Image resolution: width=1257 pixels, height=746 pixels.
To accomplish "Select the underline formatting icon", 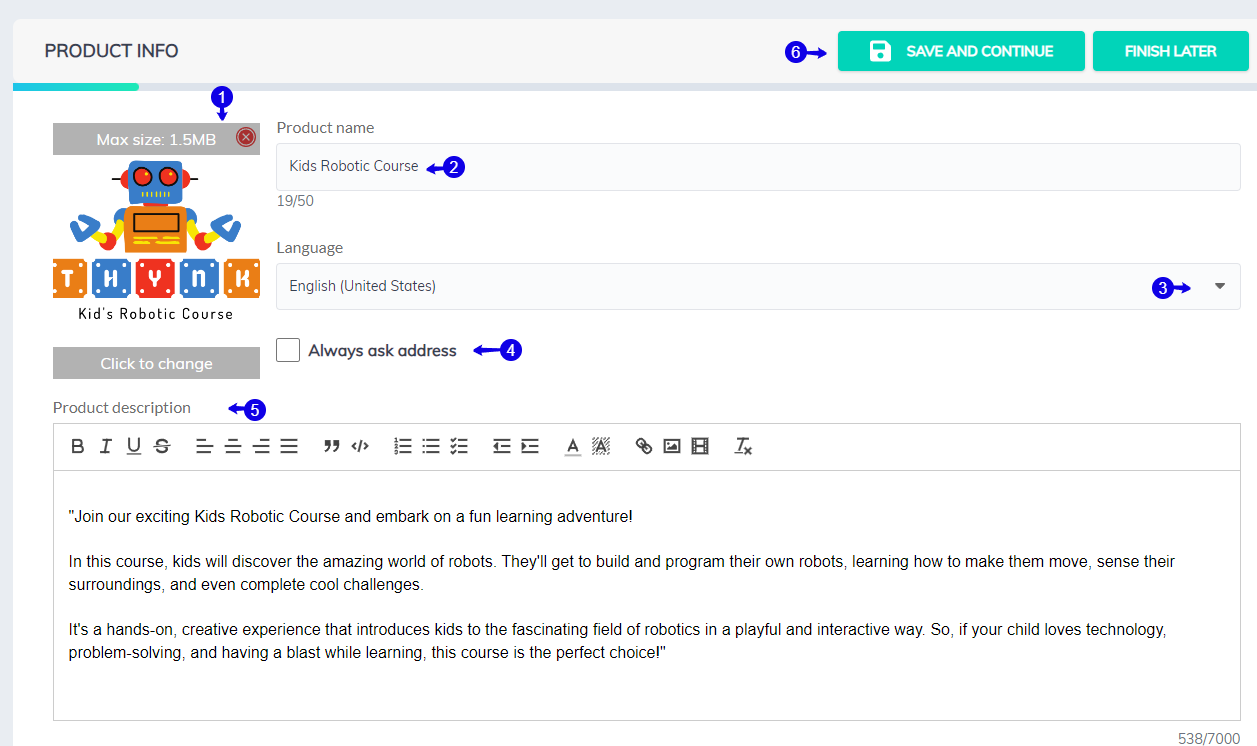I will (x=133, y=446).
